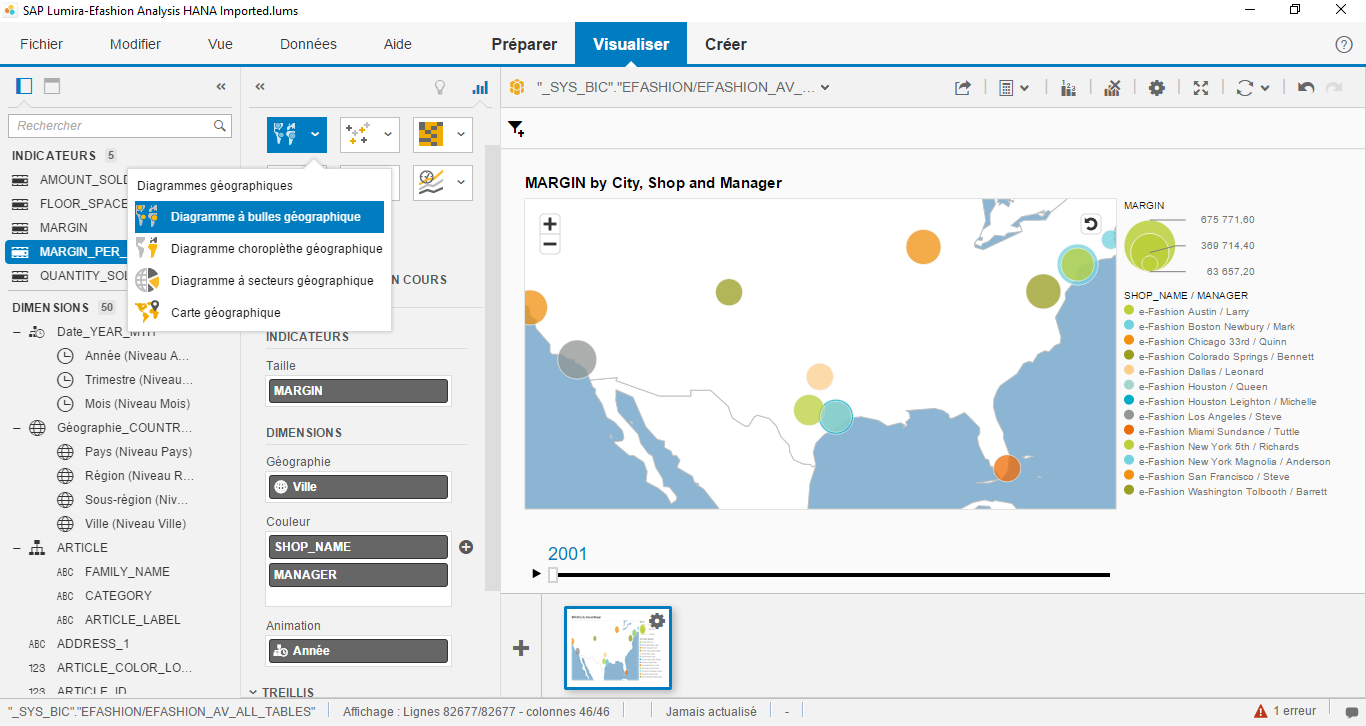The image size is (1366, 726).
Task: Open the refresh options dropdown arrow
Action: 1265,88
